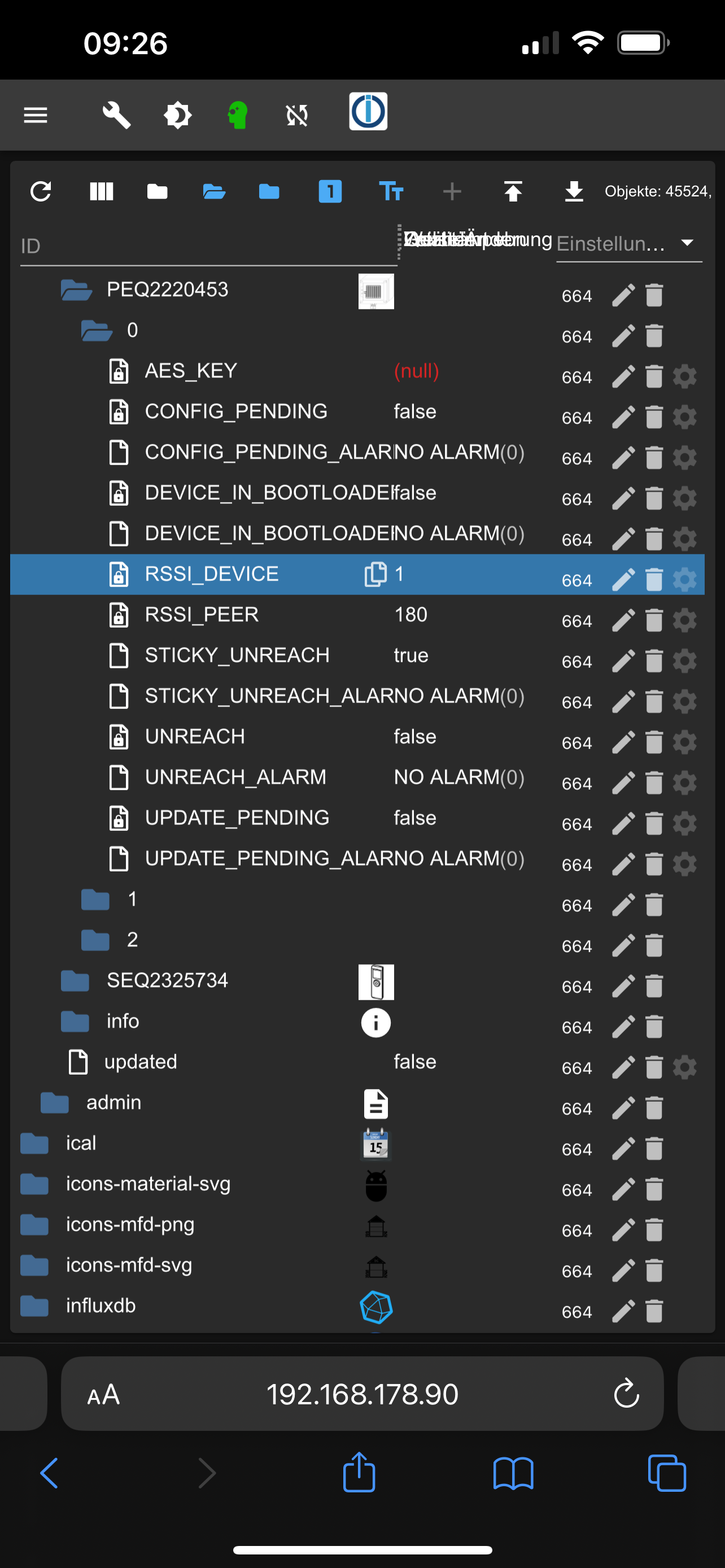
Task: Open the hamburger main menu
Action: coord(36,115)
